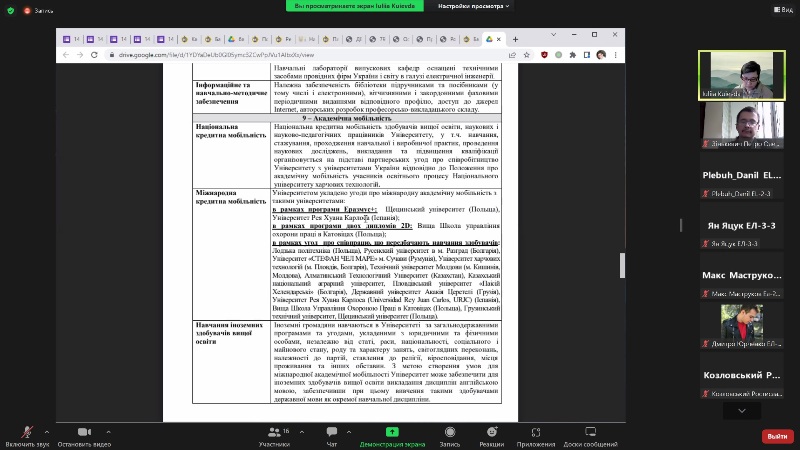Open the Приложения apps panel
Screen dimensions: 800x450
click(536, 435)
